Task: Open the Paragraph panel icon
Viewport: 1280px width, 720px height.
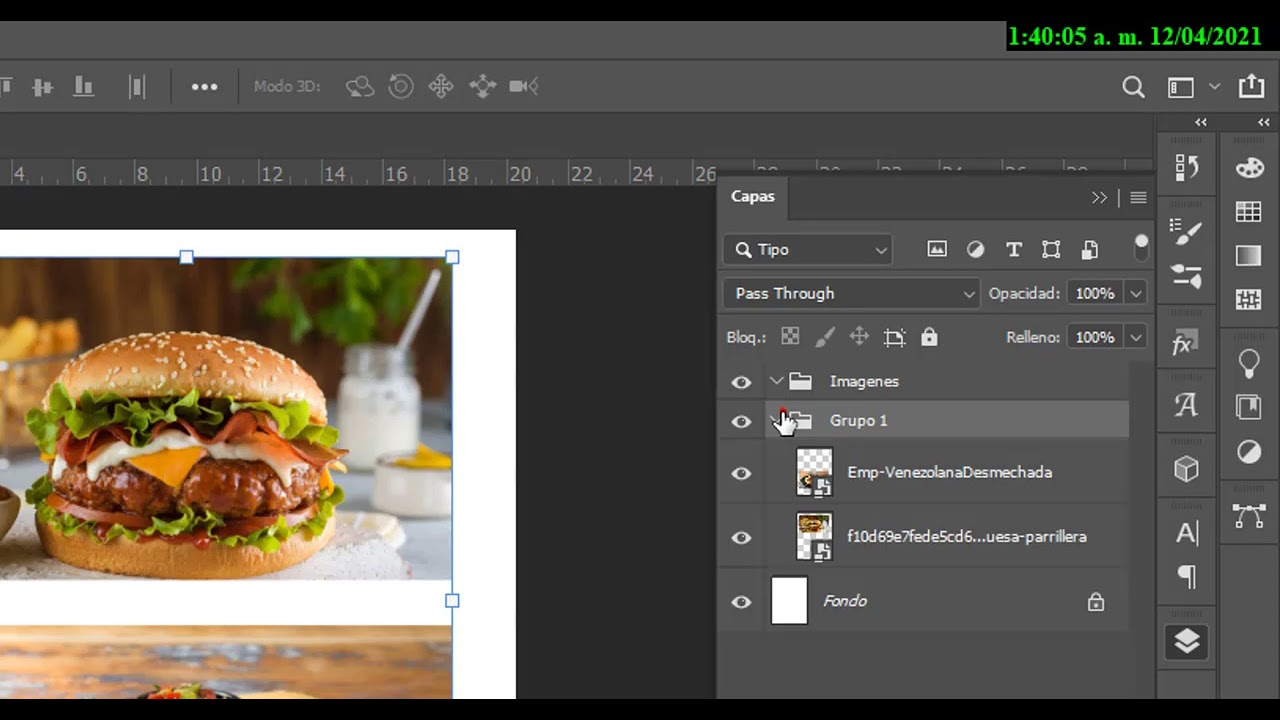Action: [x=1187, y=577]
